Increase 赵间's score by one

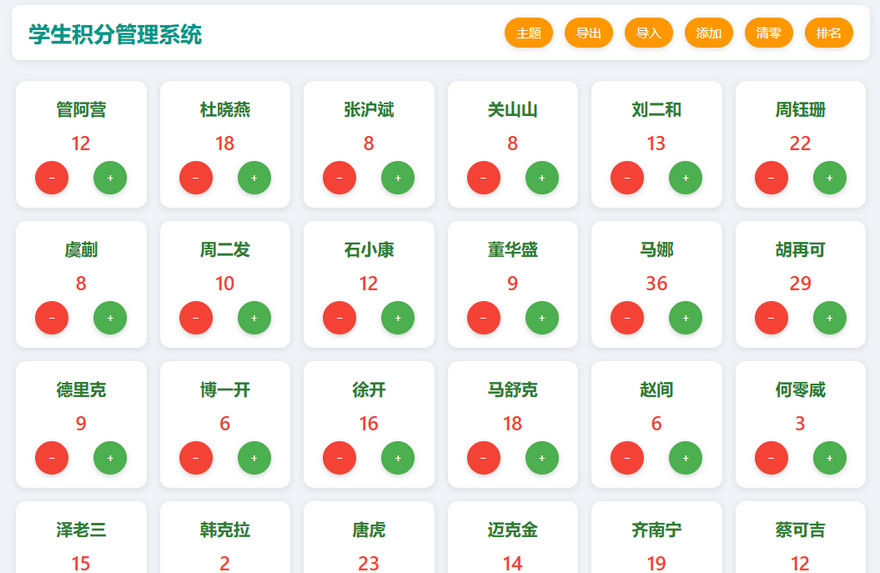685,458
